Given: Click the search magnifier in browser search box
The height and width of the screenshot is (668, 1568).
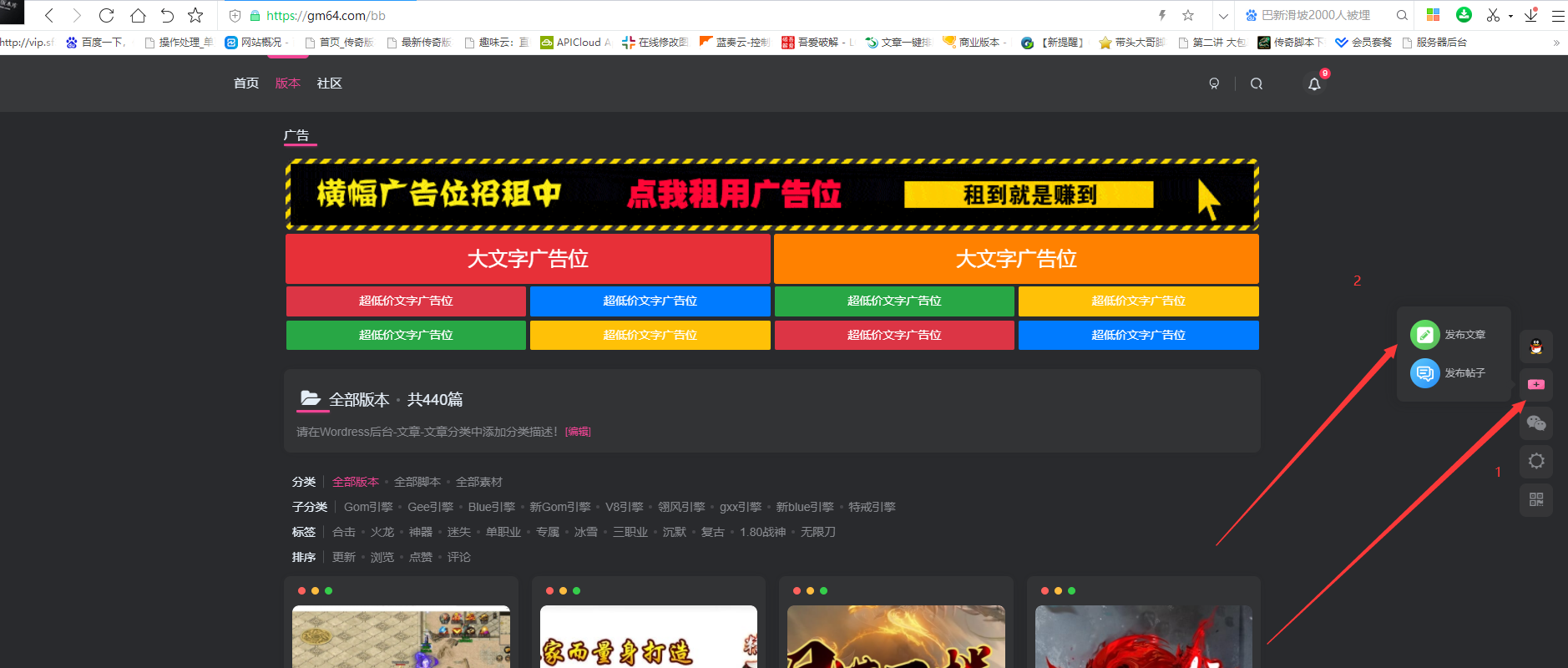Looking at the screenshot, I should pos(1402,15).
